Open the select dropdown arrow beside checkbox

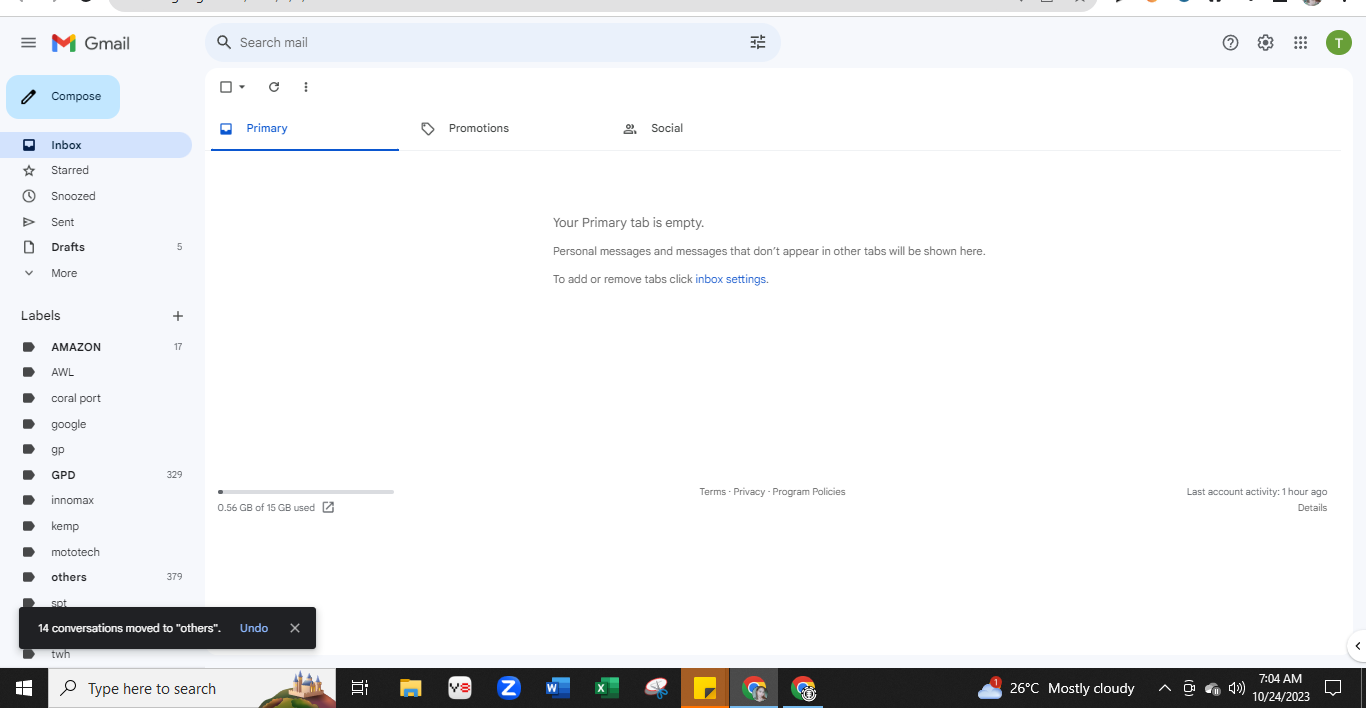242,87
